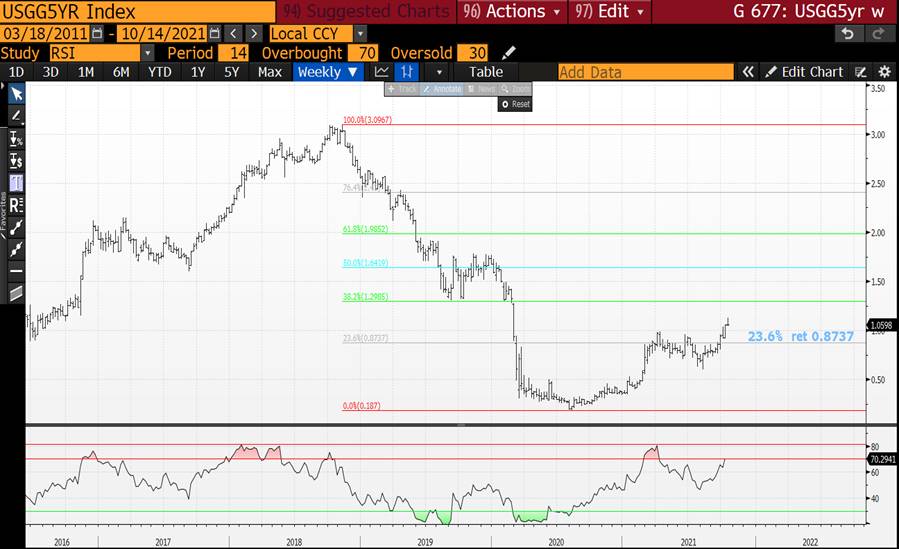Select the 1M range

click(86, 72)
